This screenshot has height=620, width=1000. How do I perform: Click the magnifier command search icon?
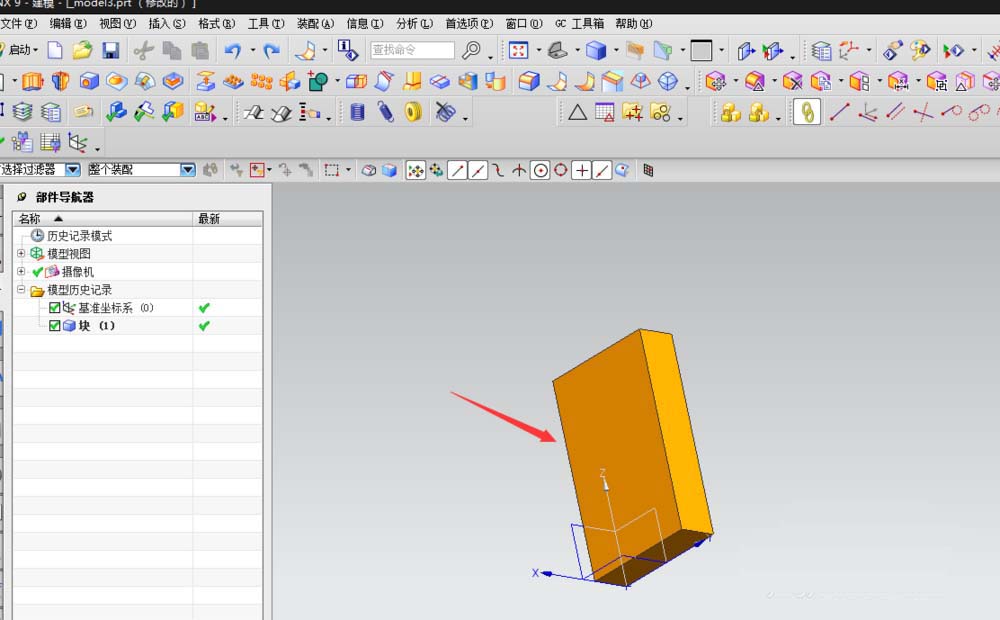tap(471, 50)
